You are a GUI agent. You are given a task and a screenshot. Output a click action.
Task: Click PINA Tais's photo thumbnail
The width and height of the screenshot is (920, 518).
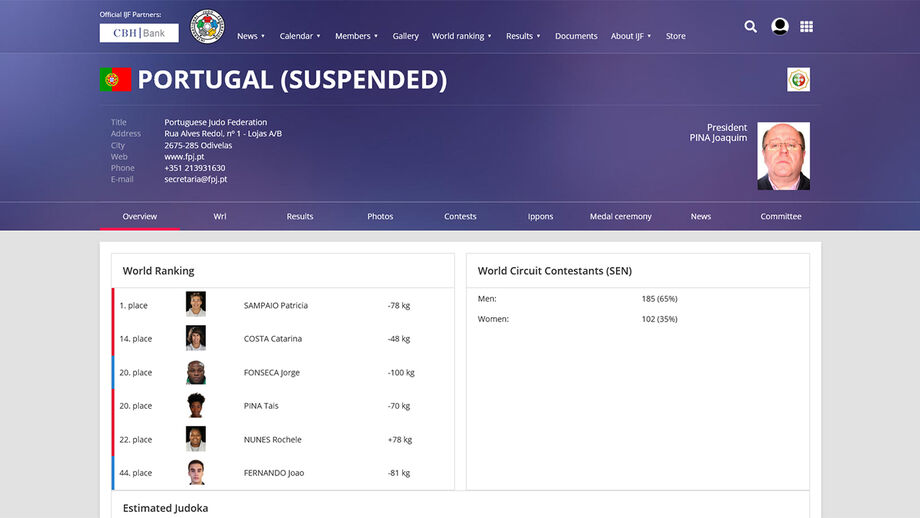coord(196,405)
